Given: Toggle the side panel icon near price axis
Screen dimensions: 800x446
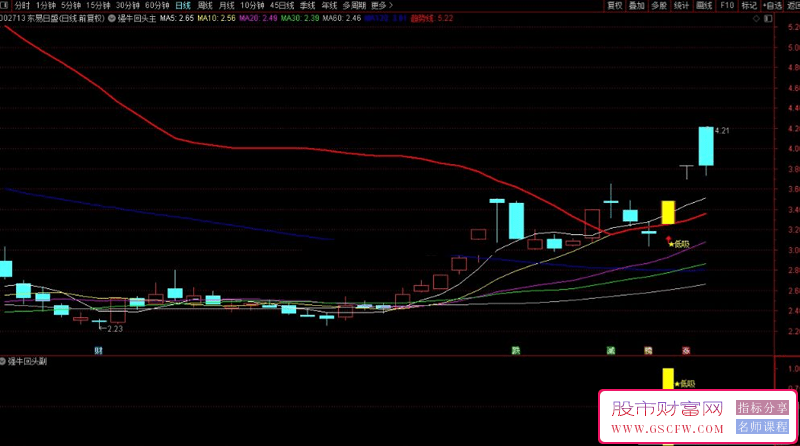Looking at the screenshot, I should (x=768, y=18).
